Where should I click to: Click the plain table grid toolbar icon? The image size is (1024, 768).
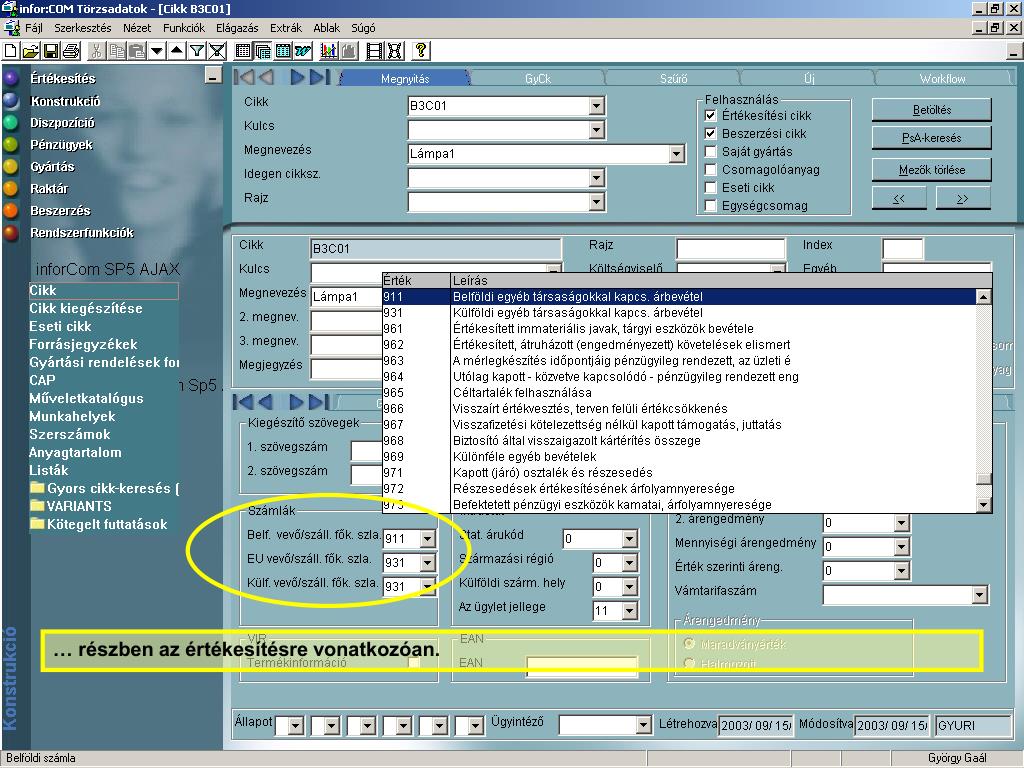[243, 51]
